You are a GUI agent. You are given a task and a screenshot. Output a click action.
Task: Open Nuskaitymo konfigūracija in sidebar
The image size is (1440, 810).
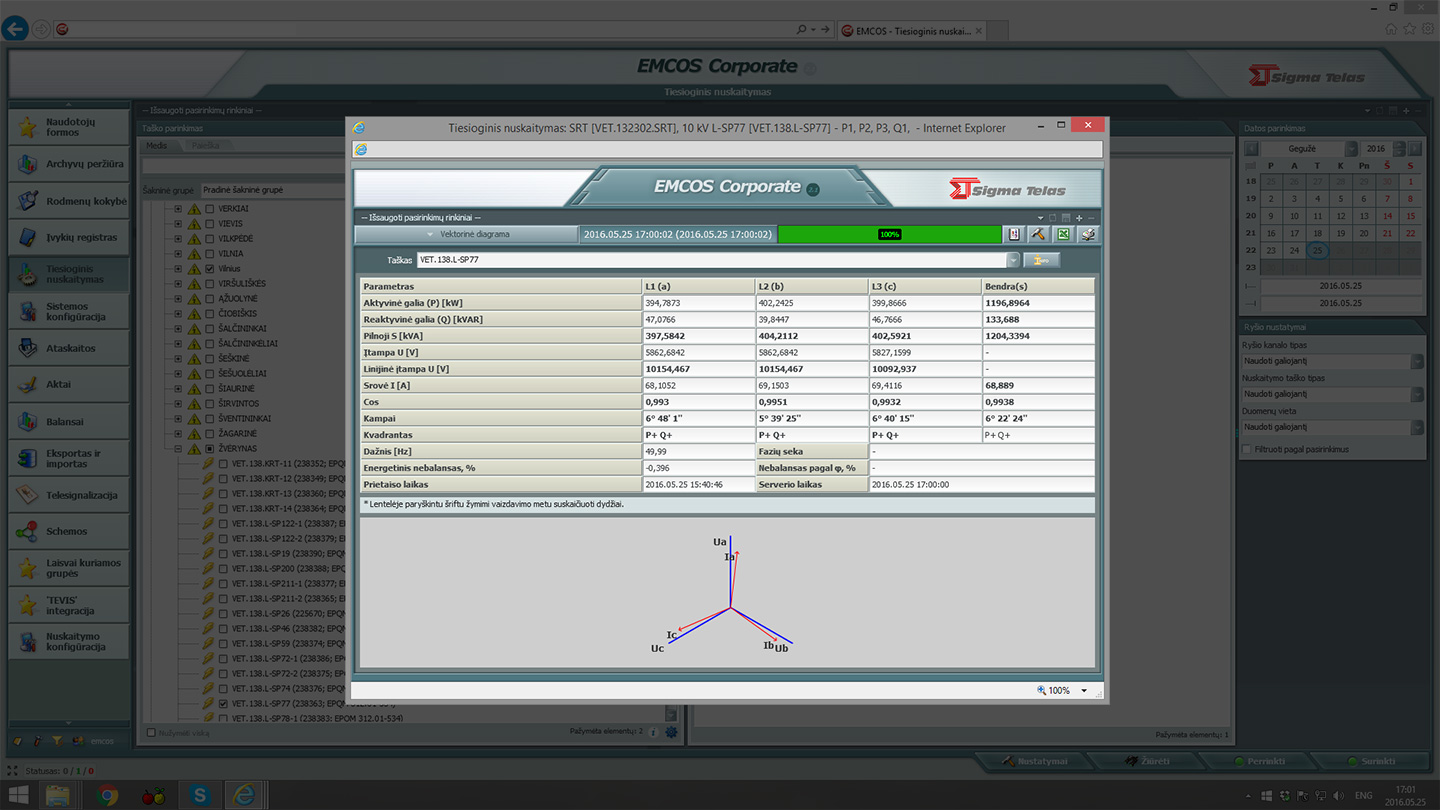(x=69, y=641)
